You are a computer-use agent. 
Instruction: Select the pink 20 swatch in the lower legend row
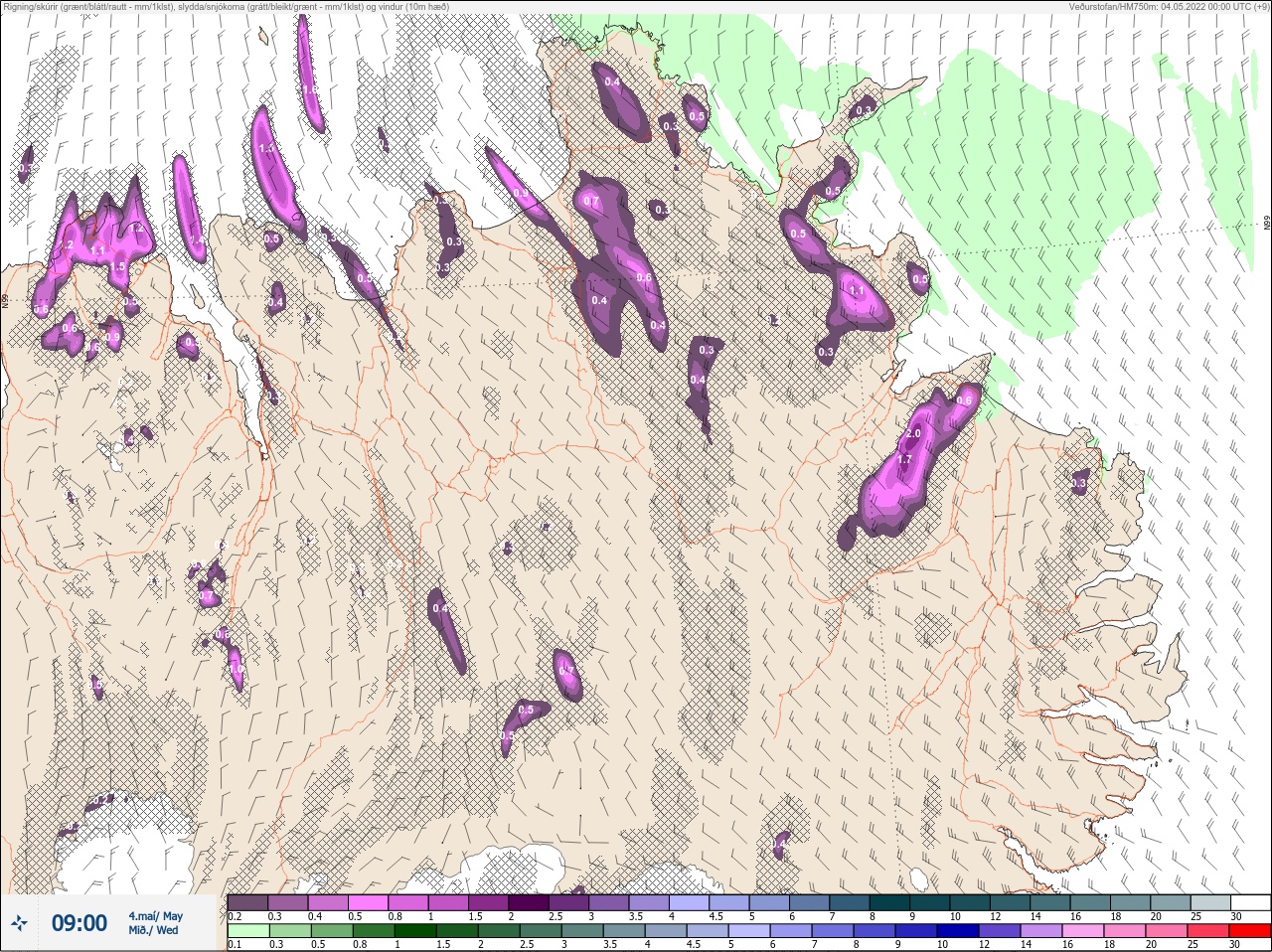[1167, 931]
